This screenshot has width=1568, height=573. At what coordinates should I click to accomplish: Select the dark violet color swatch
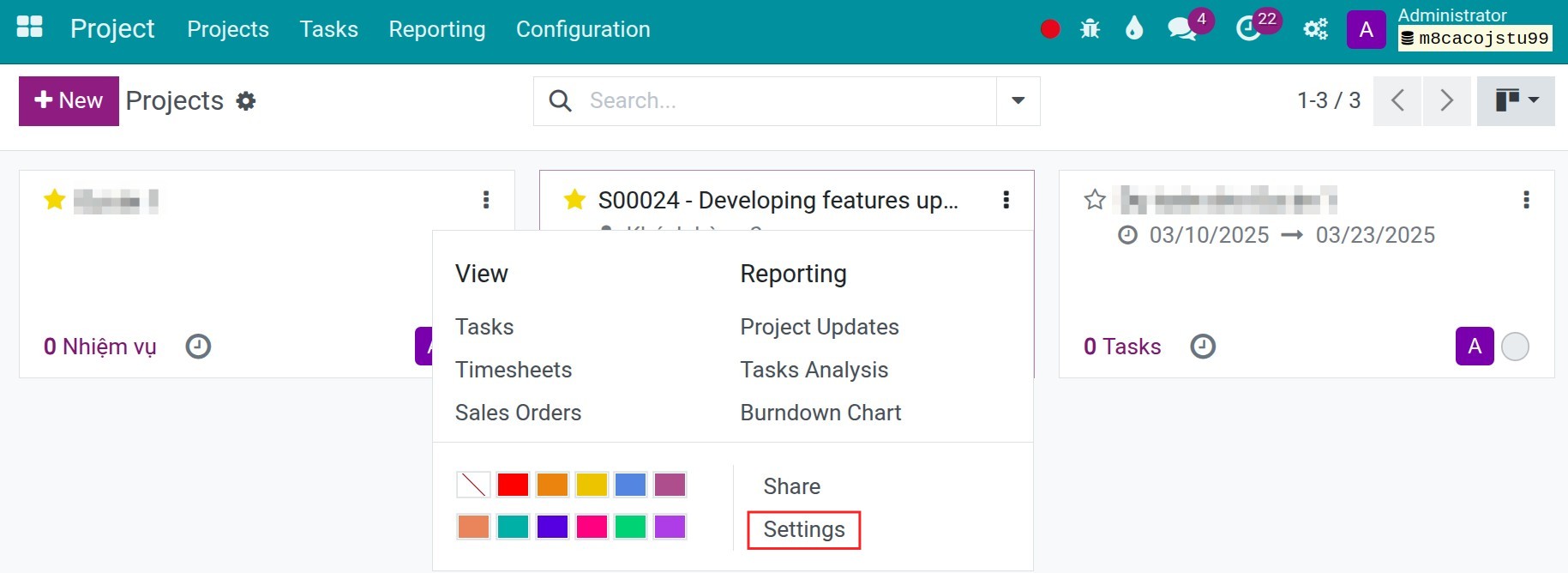tap(552, 527)
